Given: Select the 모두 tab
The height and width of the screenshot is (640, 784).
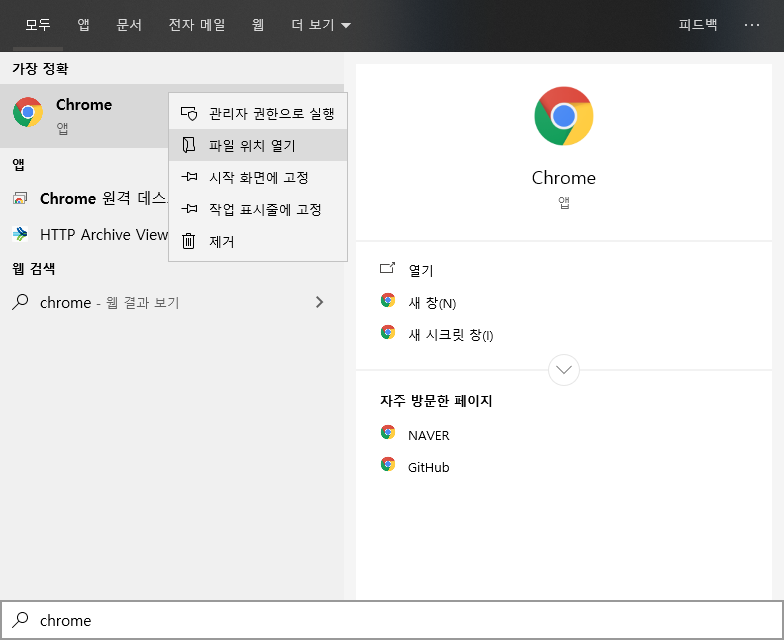Looking at the screenshot, I should [x=38, y=24].
